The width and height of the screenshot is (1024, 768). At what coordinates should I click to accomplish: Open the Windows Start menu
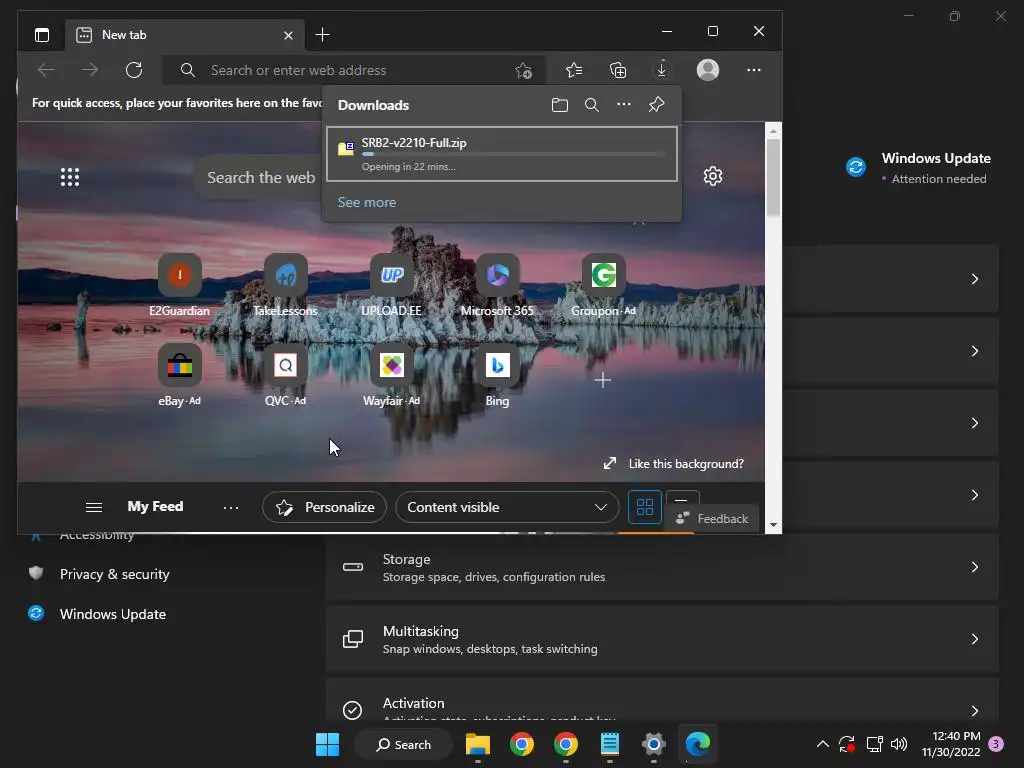327,744
